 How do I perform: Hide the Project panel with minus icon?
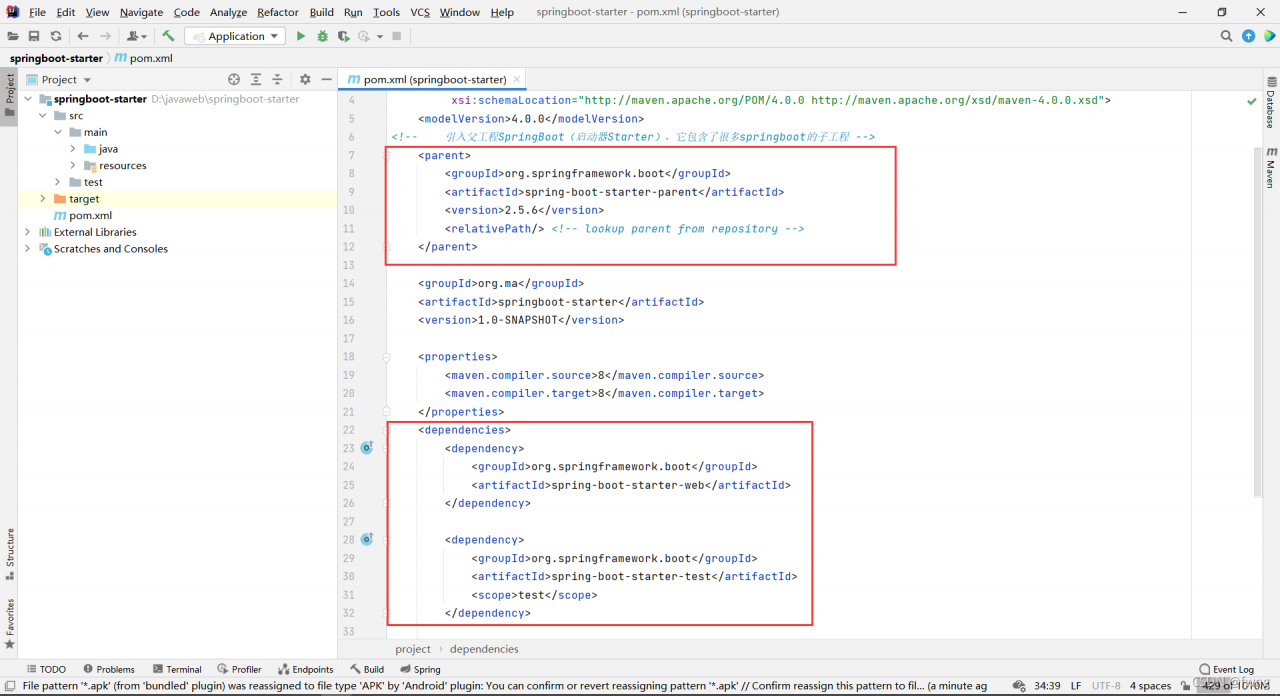(326, 79)
